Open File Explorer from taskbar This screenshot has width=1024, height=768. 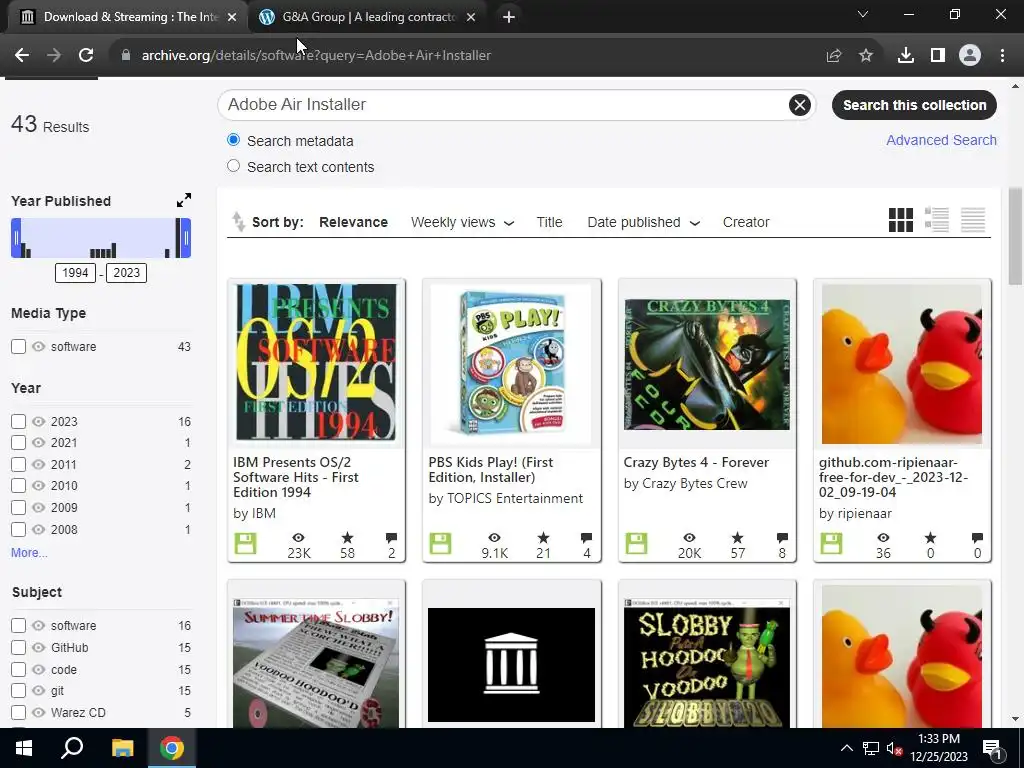(x=122, y=748)
